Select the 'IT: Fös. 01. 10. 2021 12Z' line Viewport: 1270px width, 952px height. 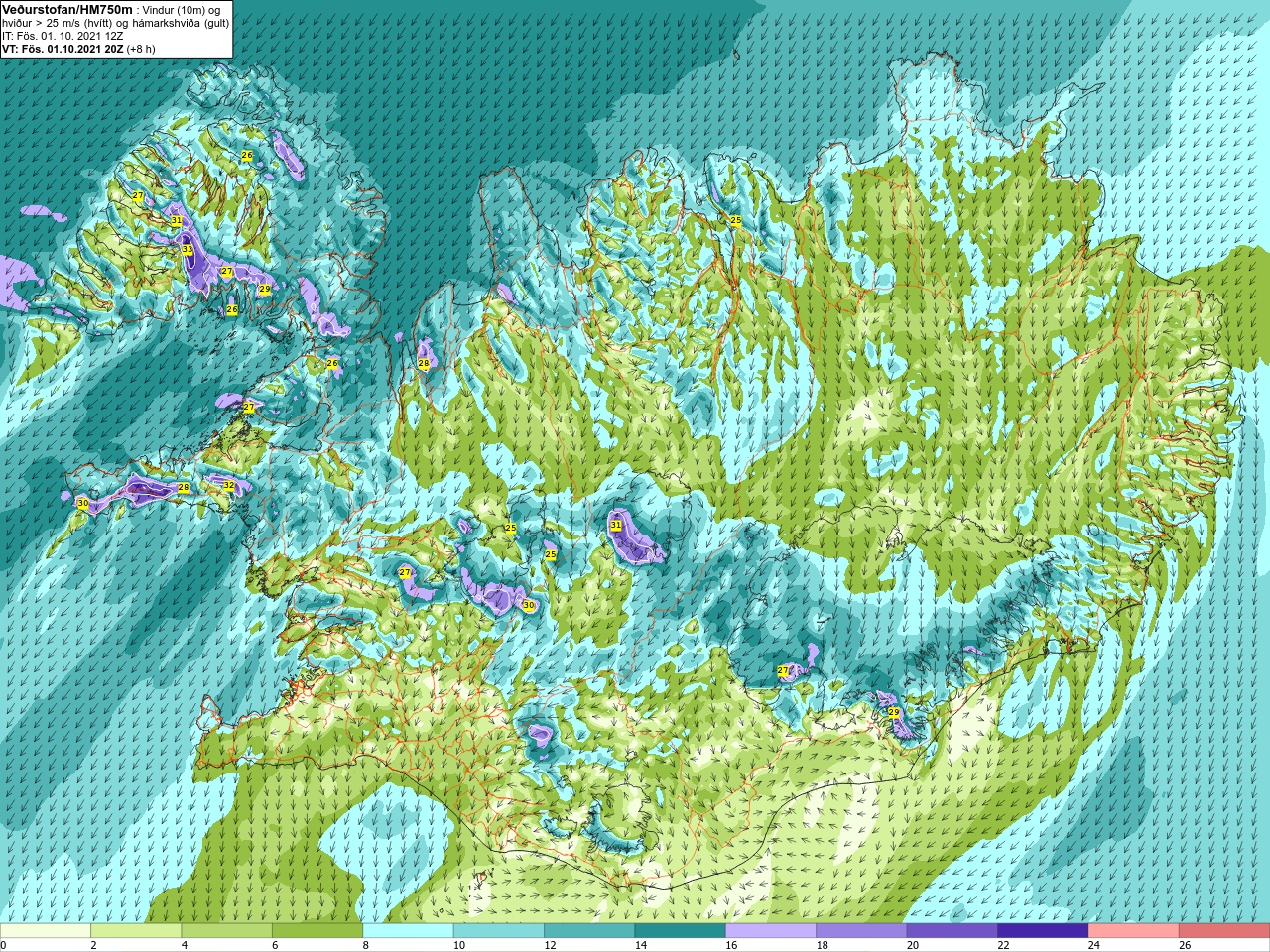(63, 36)
